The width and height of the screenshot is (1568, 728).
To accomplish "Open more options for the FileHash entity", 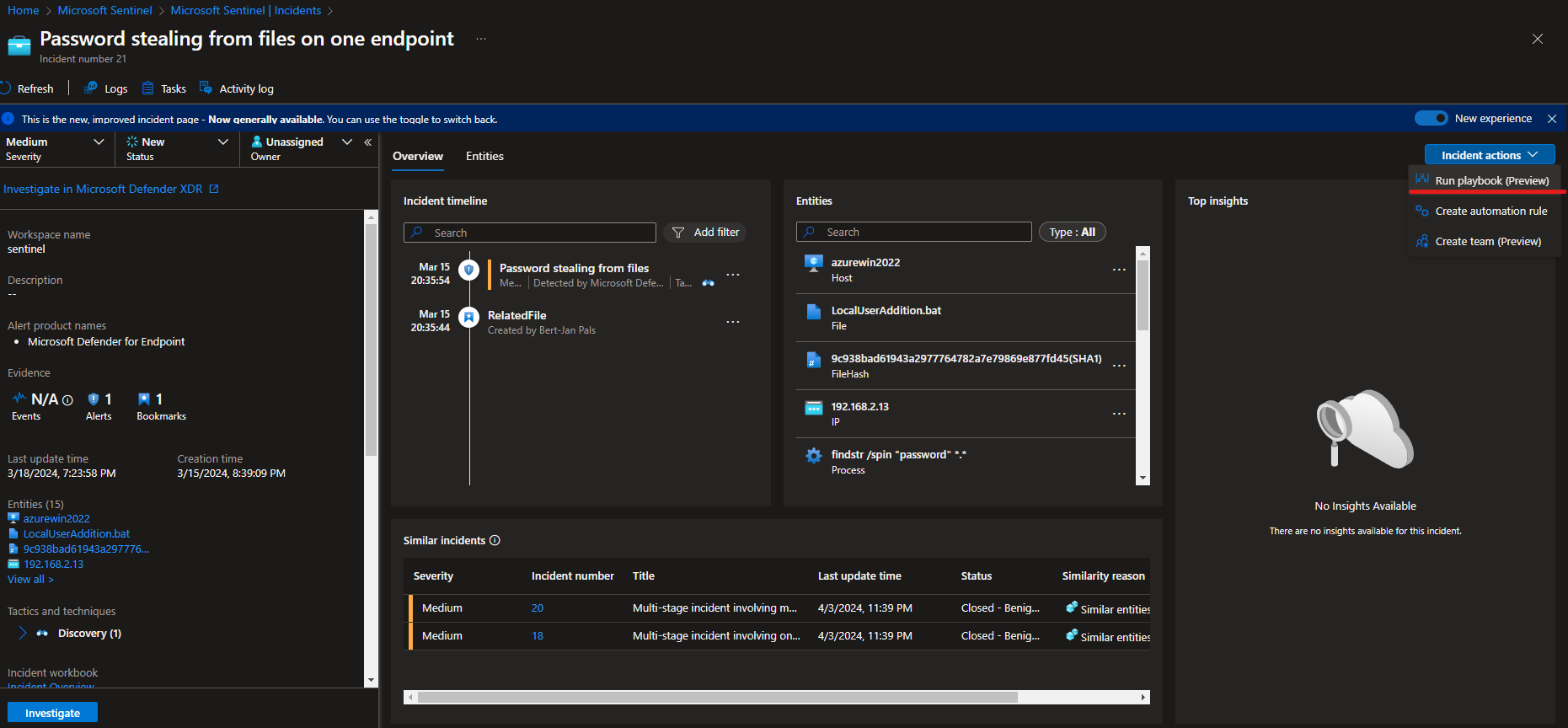I will point(1119,366).
